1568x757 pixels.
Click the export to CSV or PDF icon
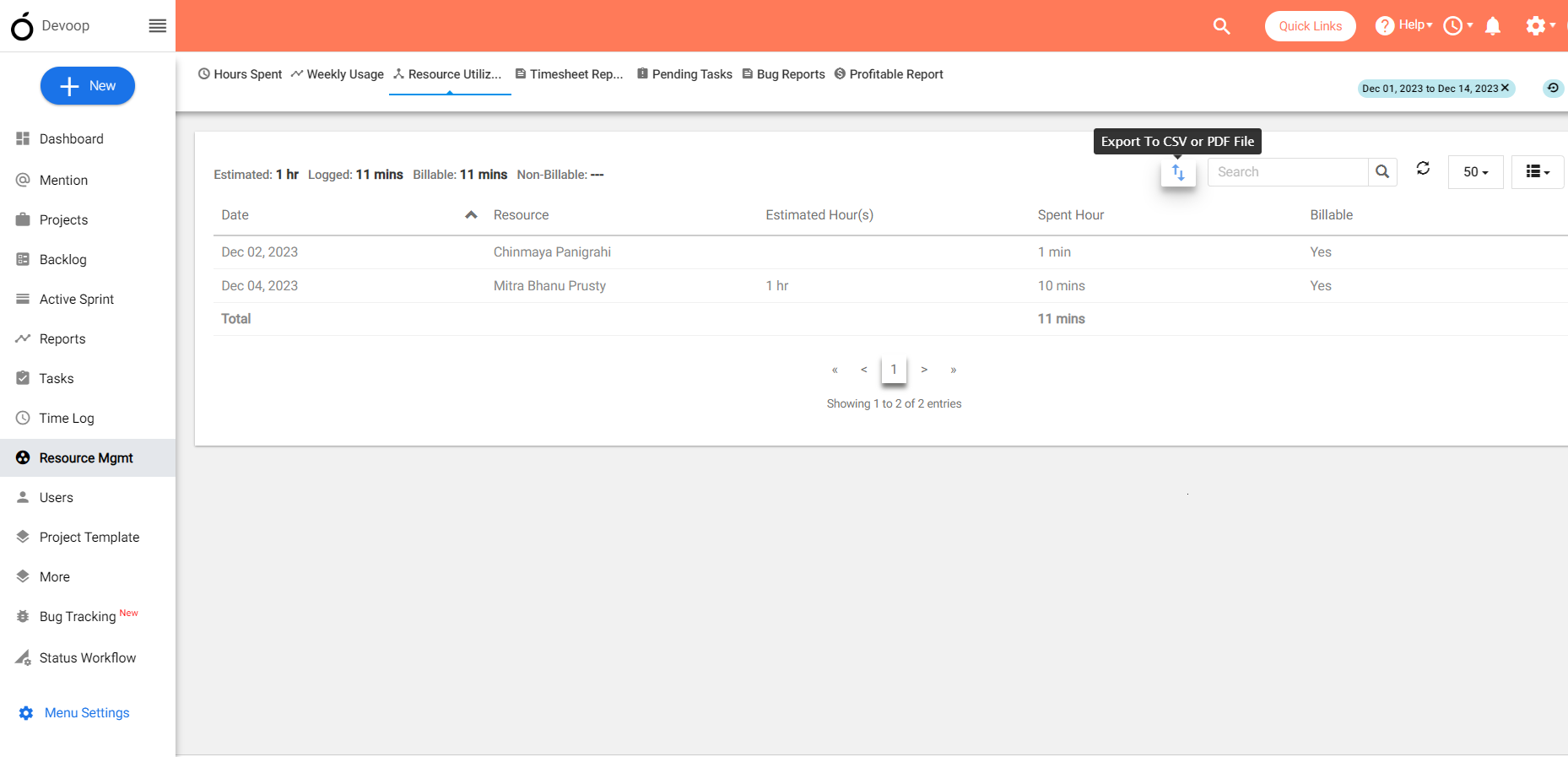[x=1178, y=173]
